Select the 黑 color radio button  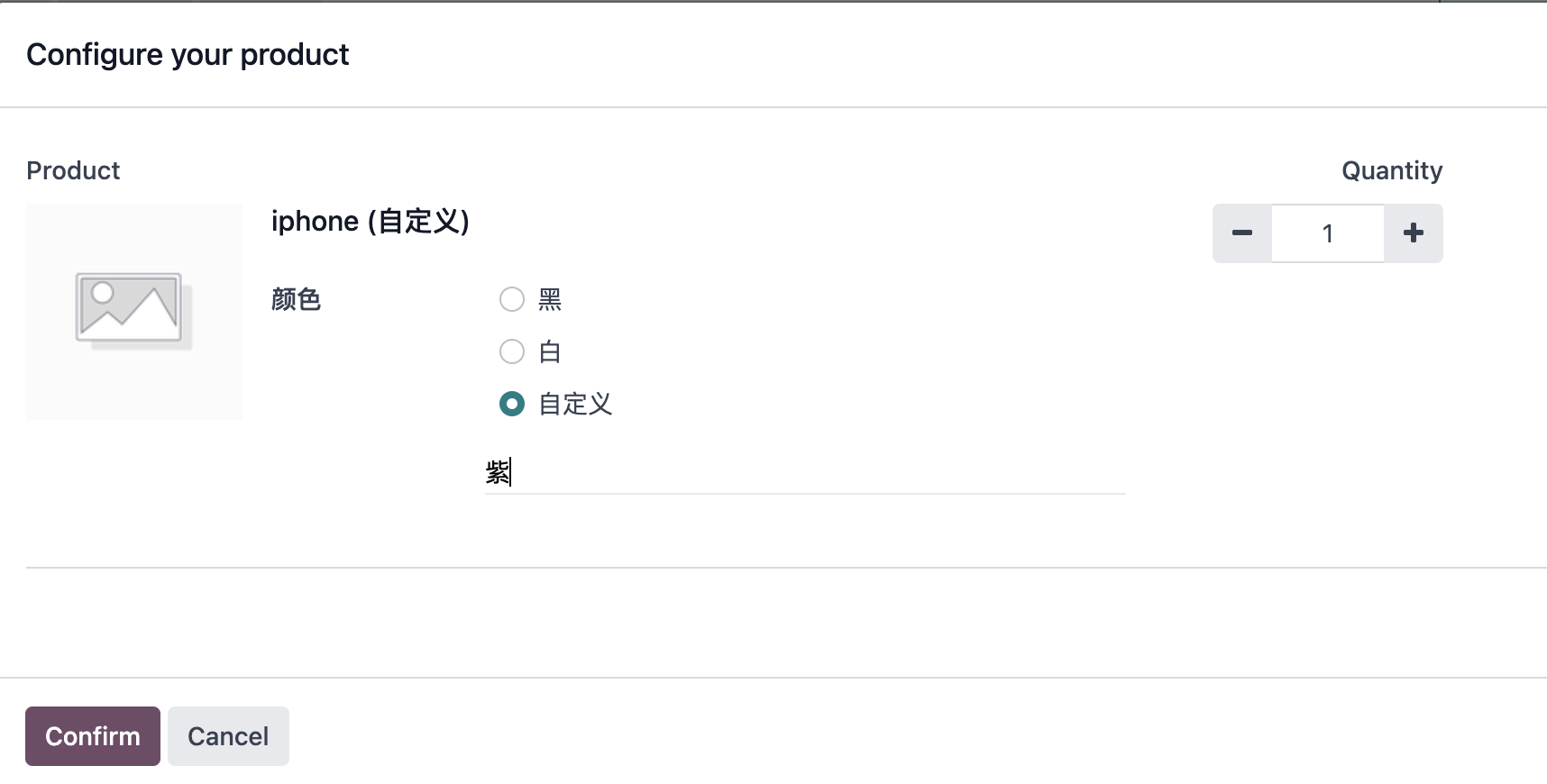512,299
